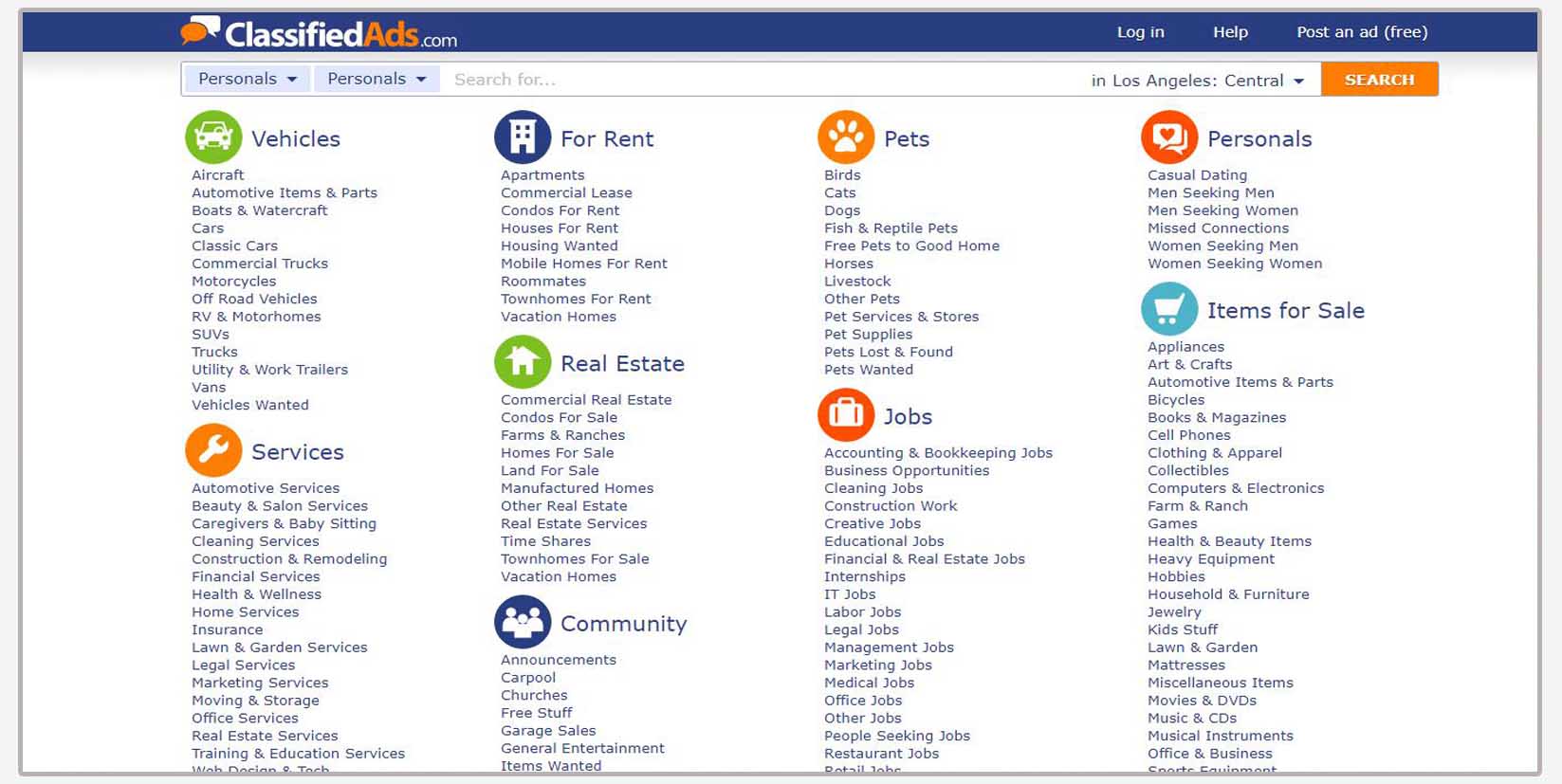This screenshot has width=1562, height=784.
Task: Open the Community people icon
Action: [x=523, y=622]
